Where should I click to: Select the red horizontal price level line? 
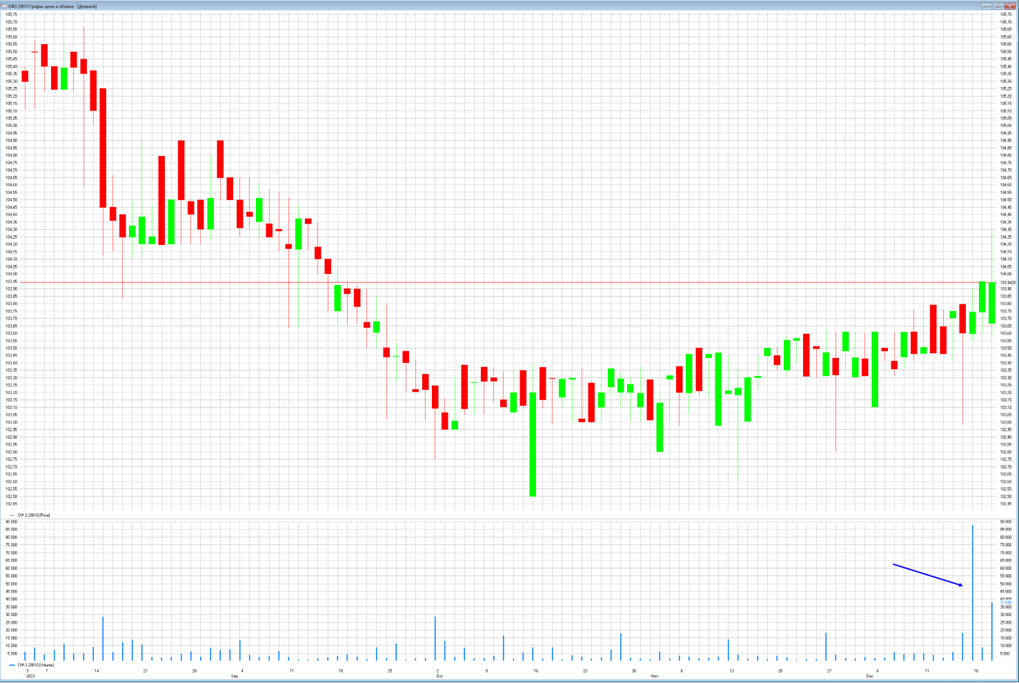pos(507,283)
